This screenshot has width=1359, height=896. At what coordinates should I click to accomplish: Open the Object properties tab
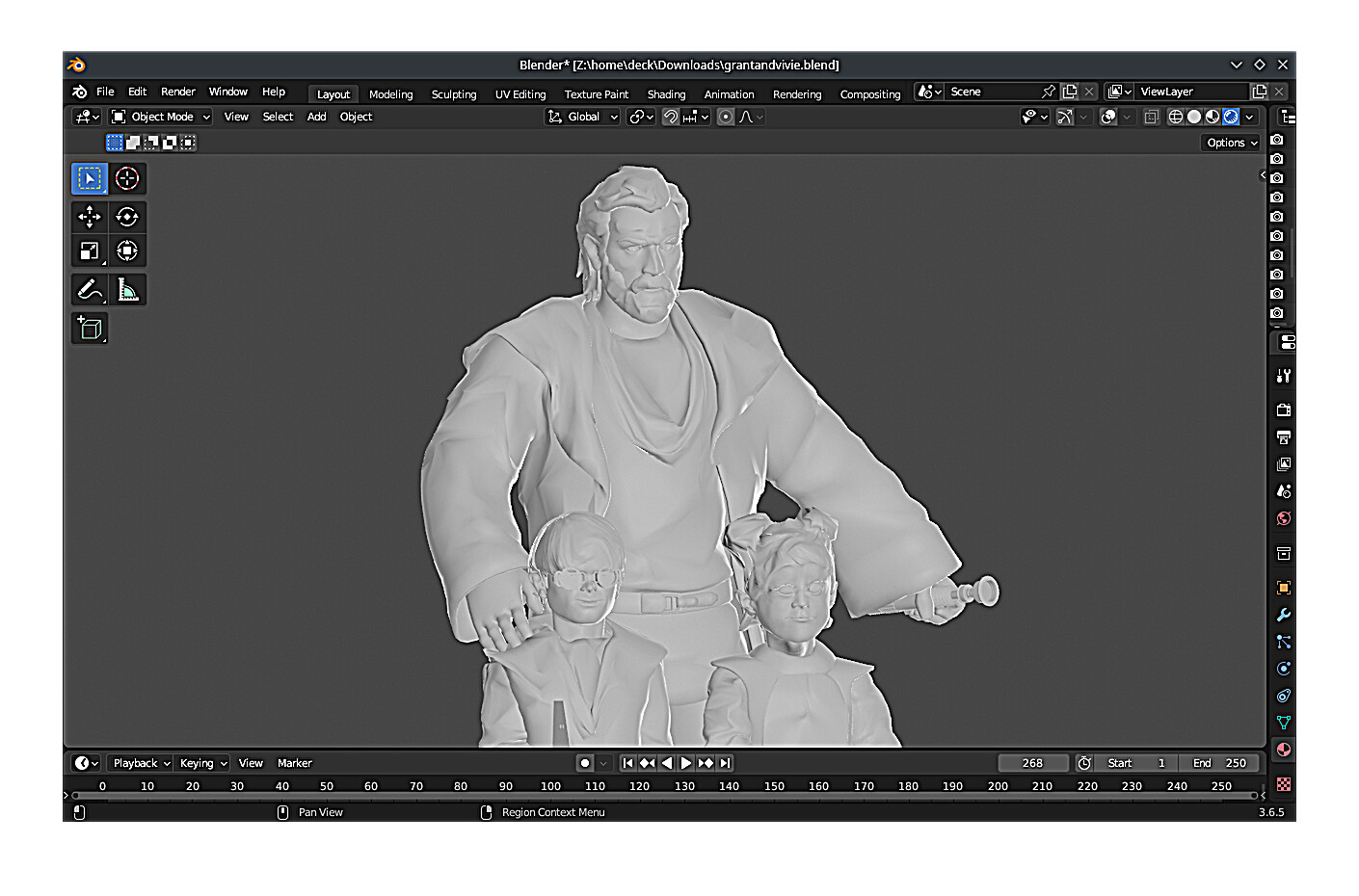[1283, 588]
